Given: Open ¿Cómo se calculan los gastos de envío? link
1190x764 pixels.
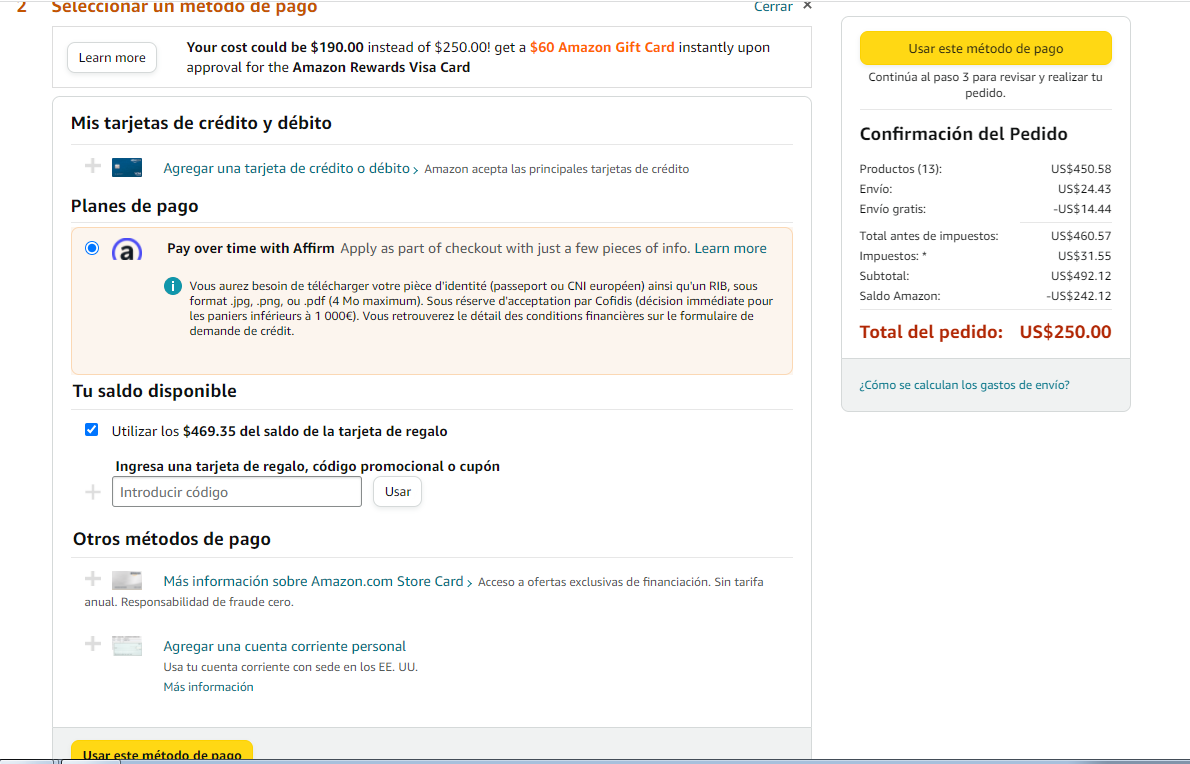Looking at the screenshot, I should 964,385.
